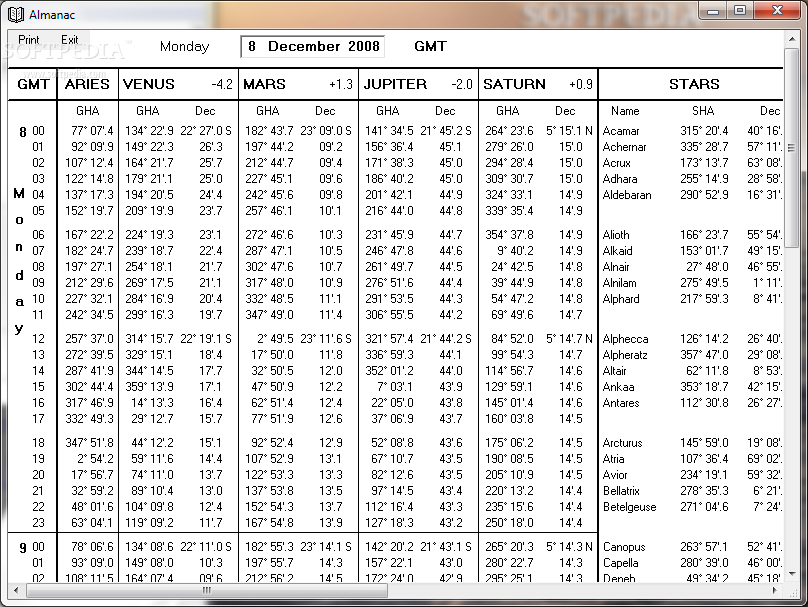Click the vertical scrollbar up arrow
The image size is (808, 607).
pyautogui.click(x=792, y=39)
